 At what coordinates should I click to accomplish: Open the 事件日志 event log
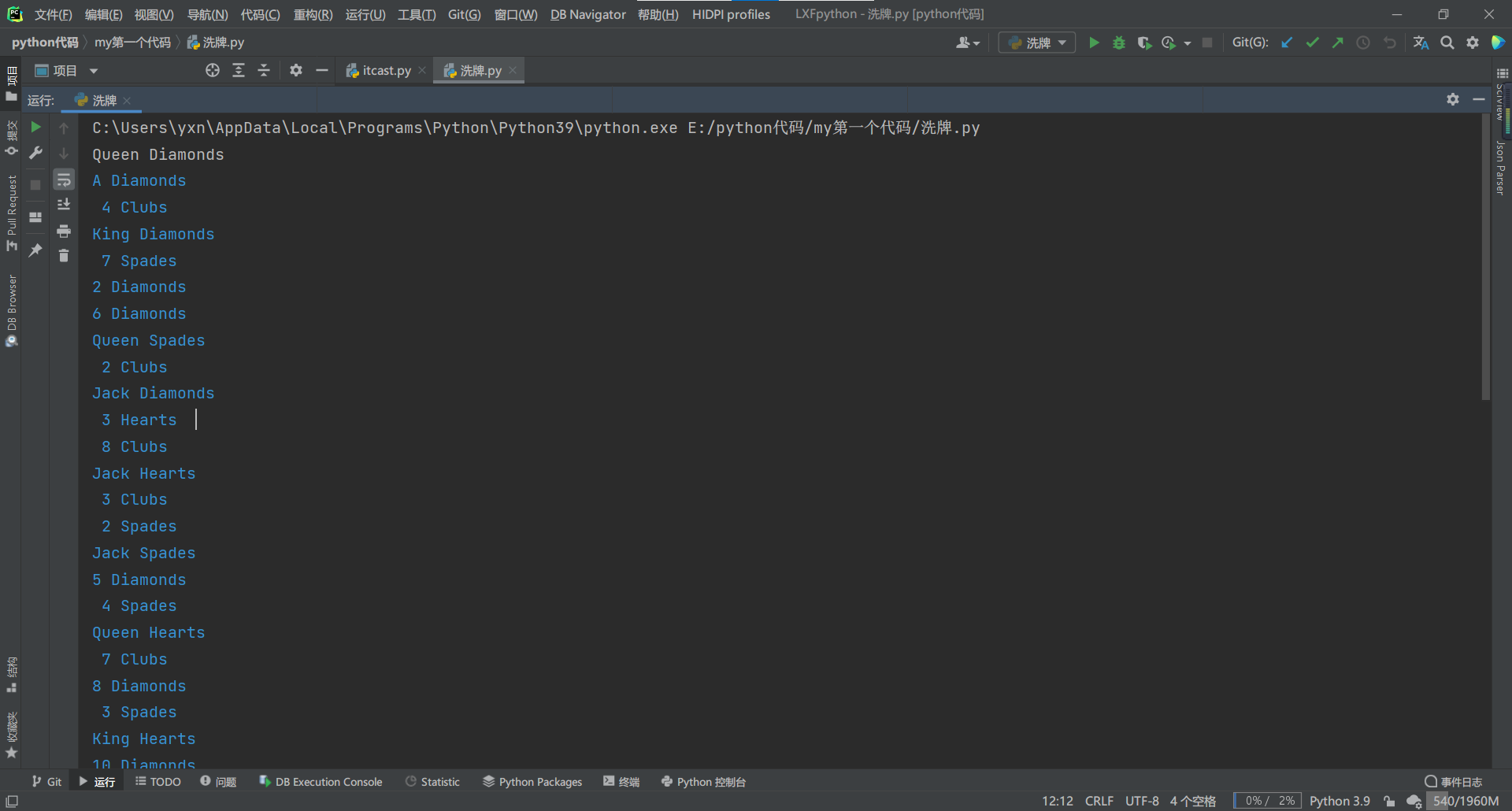1454,782
